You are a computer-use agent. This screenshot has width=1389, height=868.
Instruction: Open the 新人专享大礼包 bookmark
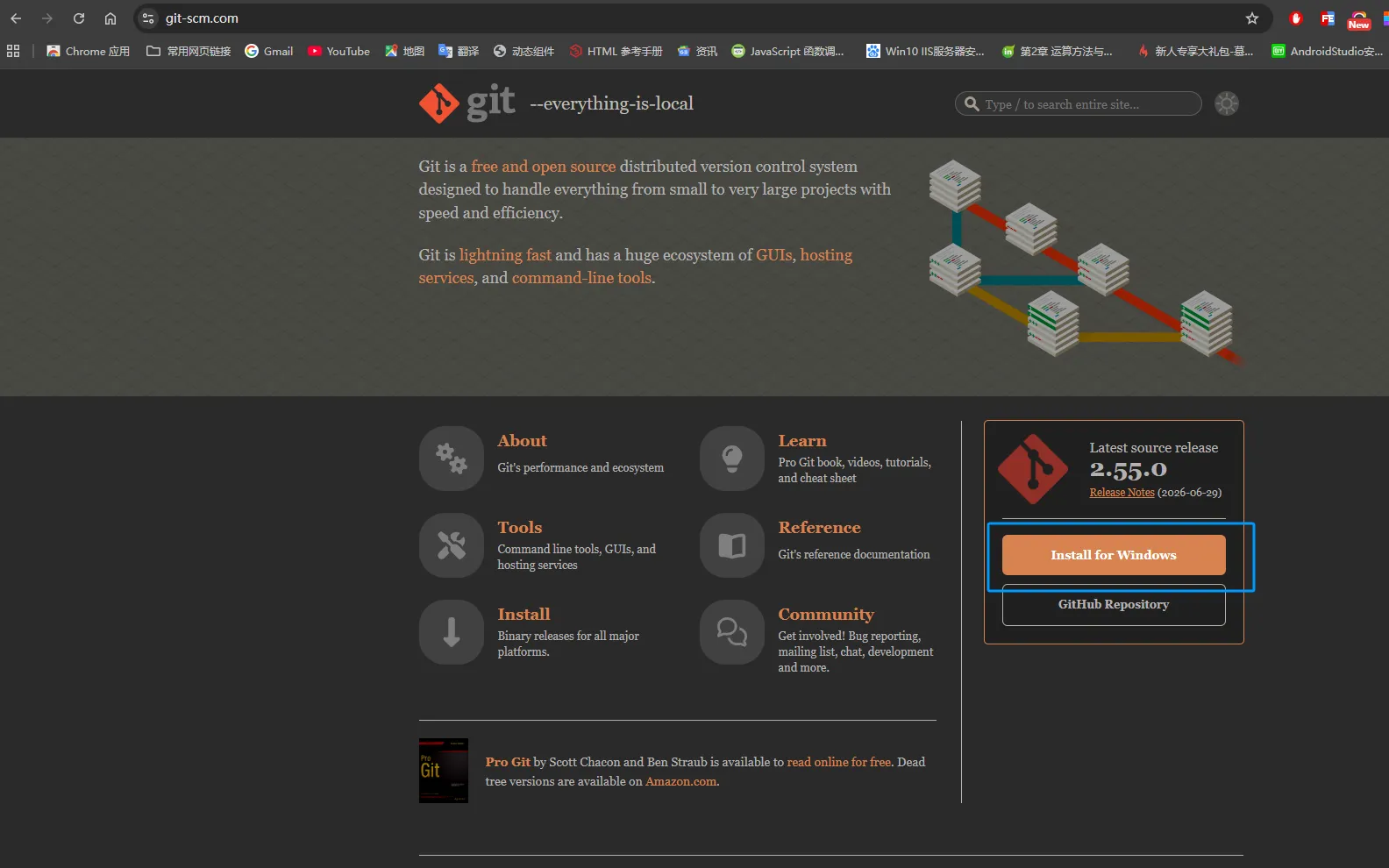(x=1195, y=51)
